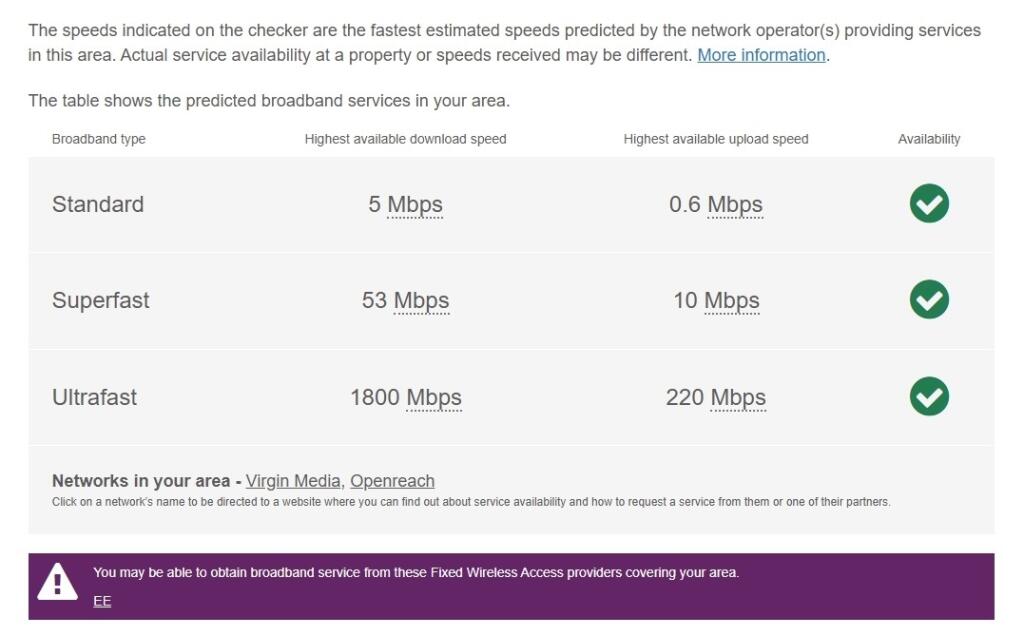Viewport: 1024px width, 636px height.
Task: Click Mbps abbreviation in Superfast upload speed
Action: (731, 301)
